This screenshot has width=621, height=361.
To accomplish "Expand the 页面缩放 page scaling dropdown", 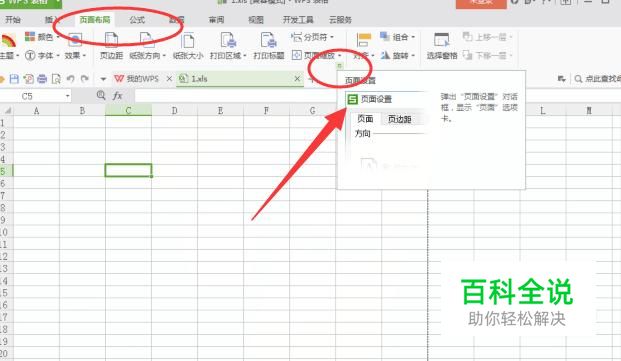I will (339, 56).
